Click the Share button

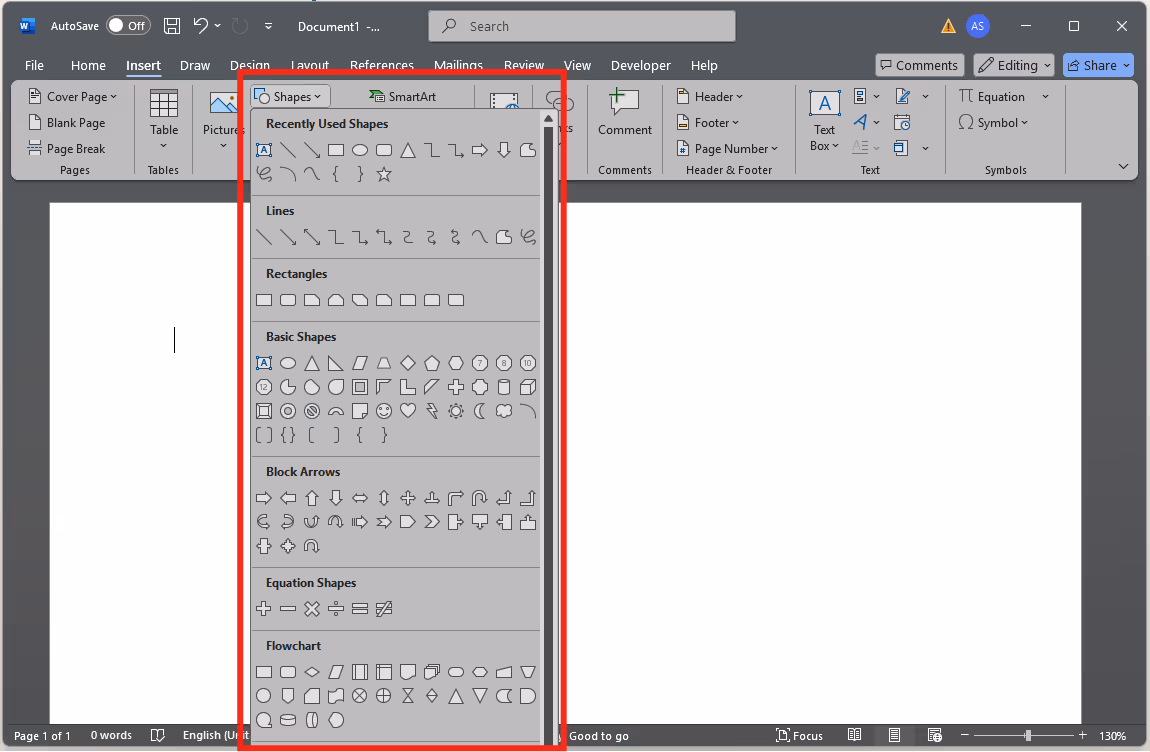click(x=1098, y=66)
